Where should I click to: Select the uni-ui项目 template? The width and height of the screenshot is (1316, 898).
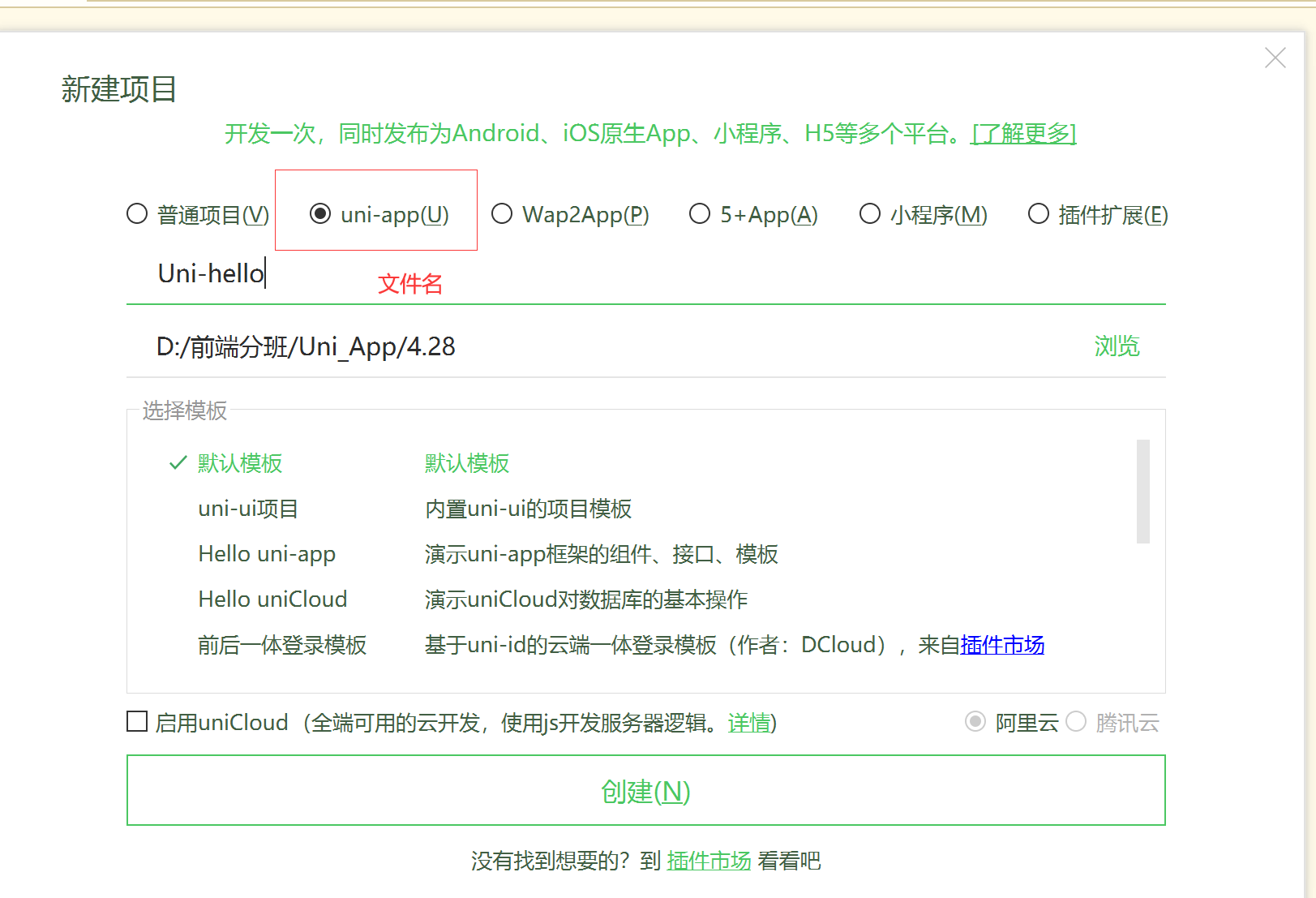click(x=247, y=509)
